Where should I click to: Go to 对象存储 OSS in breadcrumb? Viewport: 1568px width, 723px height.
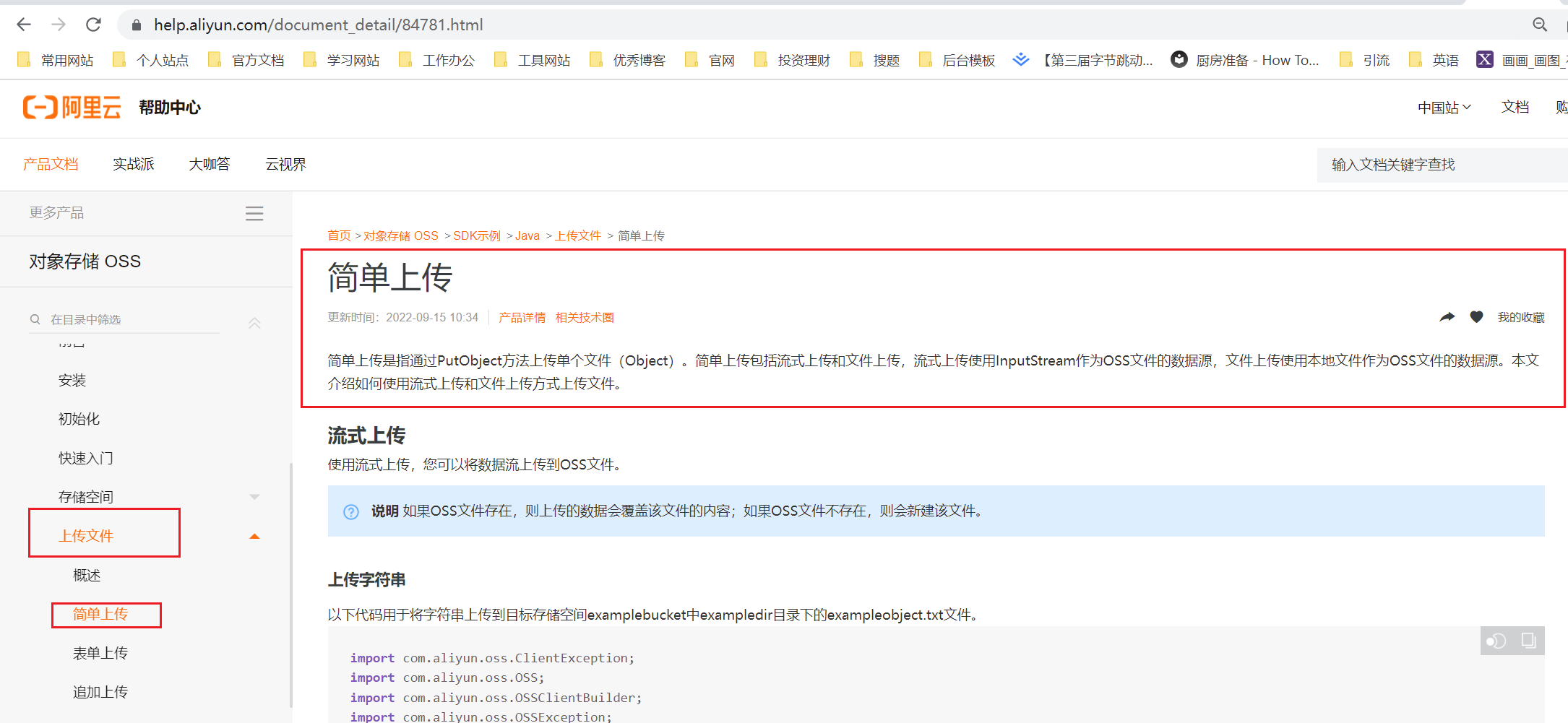coord(401,235)
